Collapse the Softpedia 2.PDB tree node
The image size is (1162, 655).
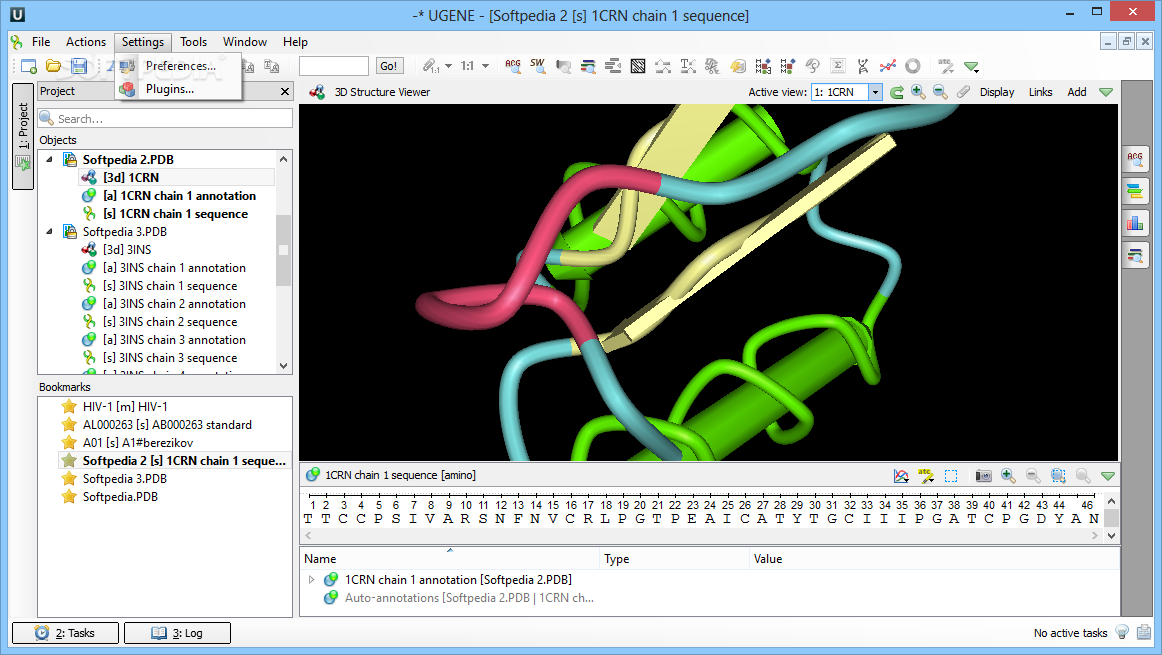point(50,159)
